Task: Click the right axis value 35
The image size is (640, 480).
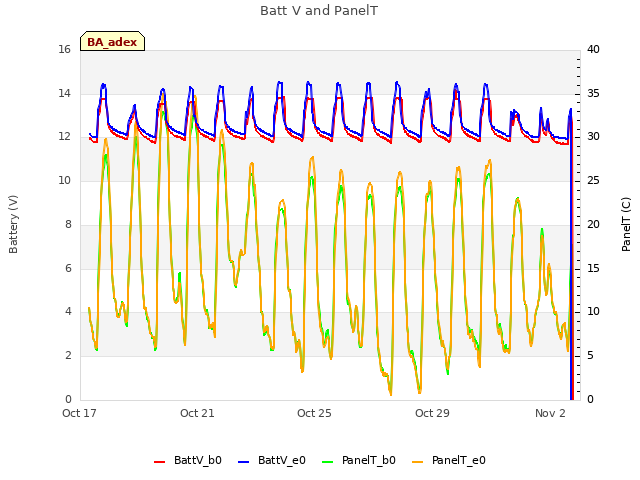Action: [593, 93]
